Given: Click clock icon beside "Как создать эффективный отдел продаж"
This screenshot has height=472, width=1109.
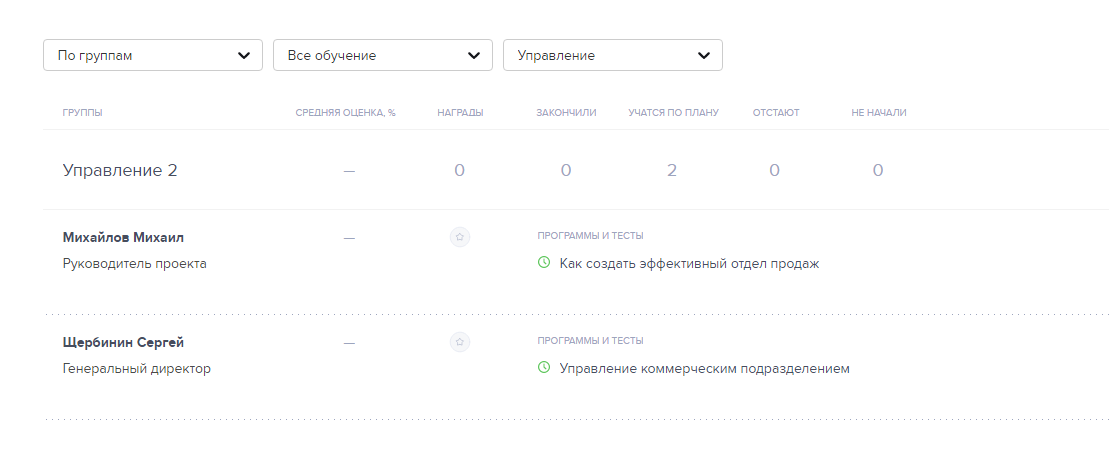Looking at the screenshot, I should (x=544, y=263).
